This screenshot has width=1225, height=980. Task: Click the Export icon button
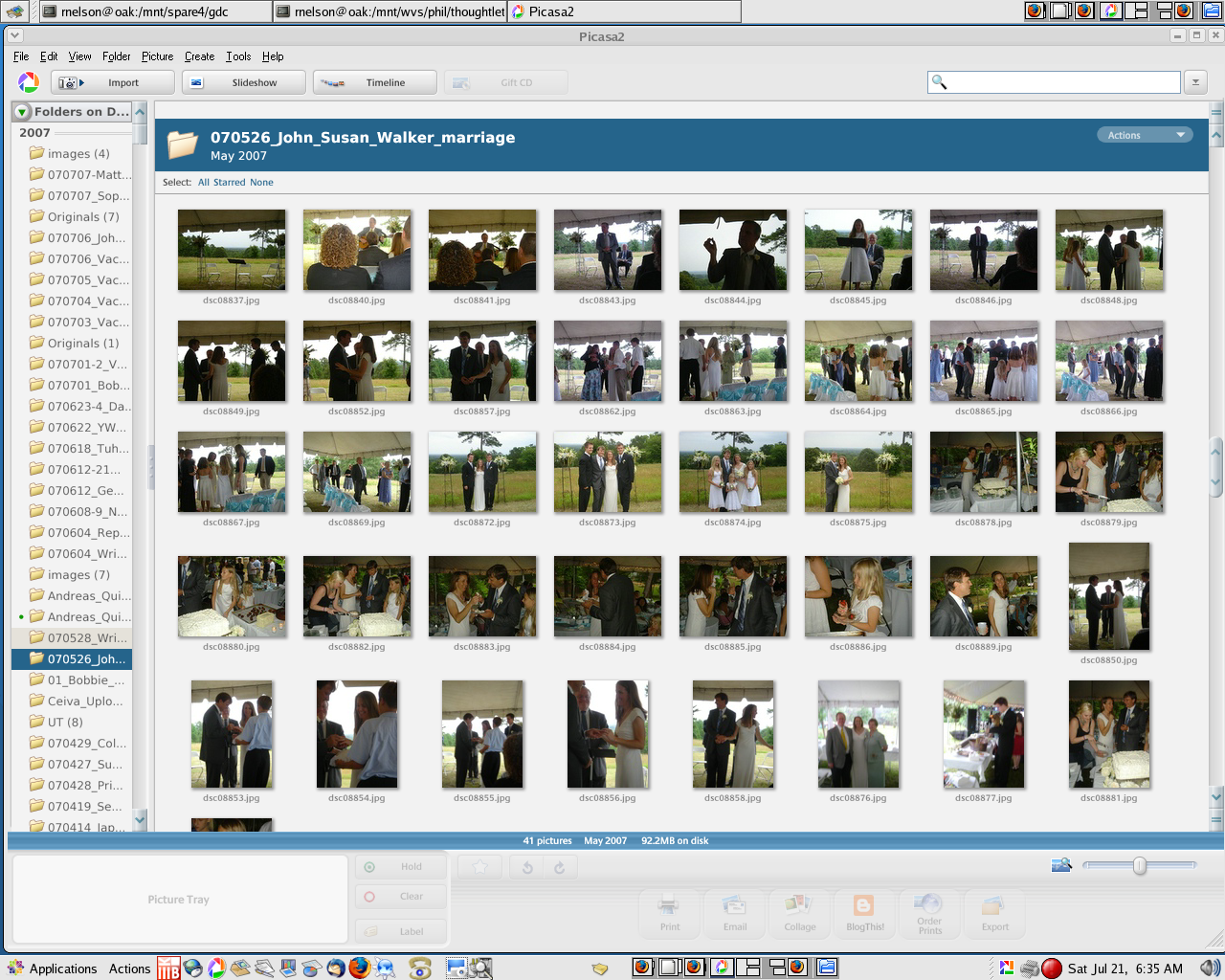[994, 913]
